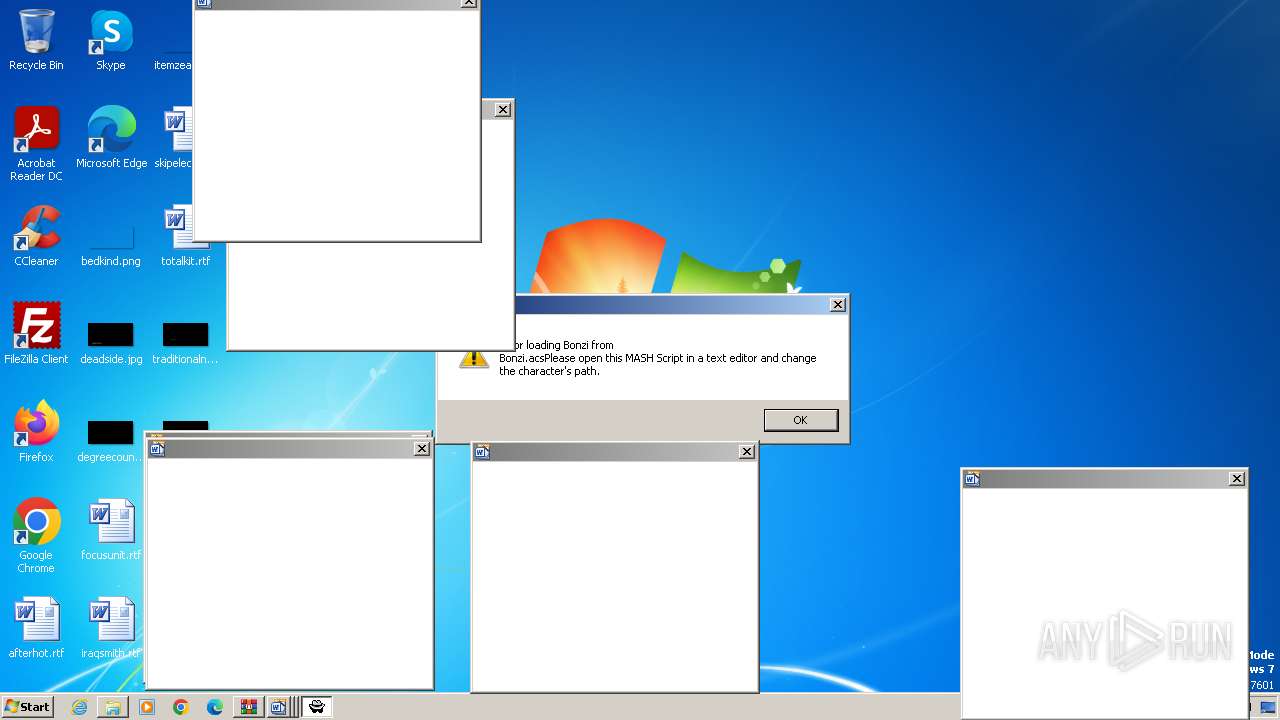Open Microsoft Edge desktop shortcut

click(x=111, y=138)
